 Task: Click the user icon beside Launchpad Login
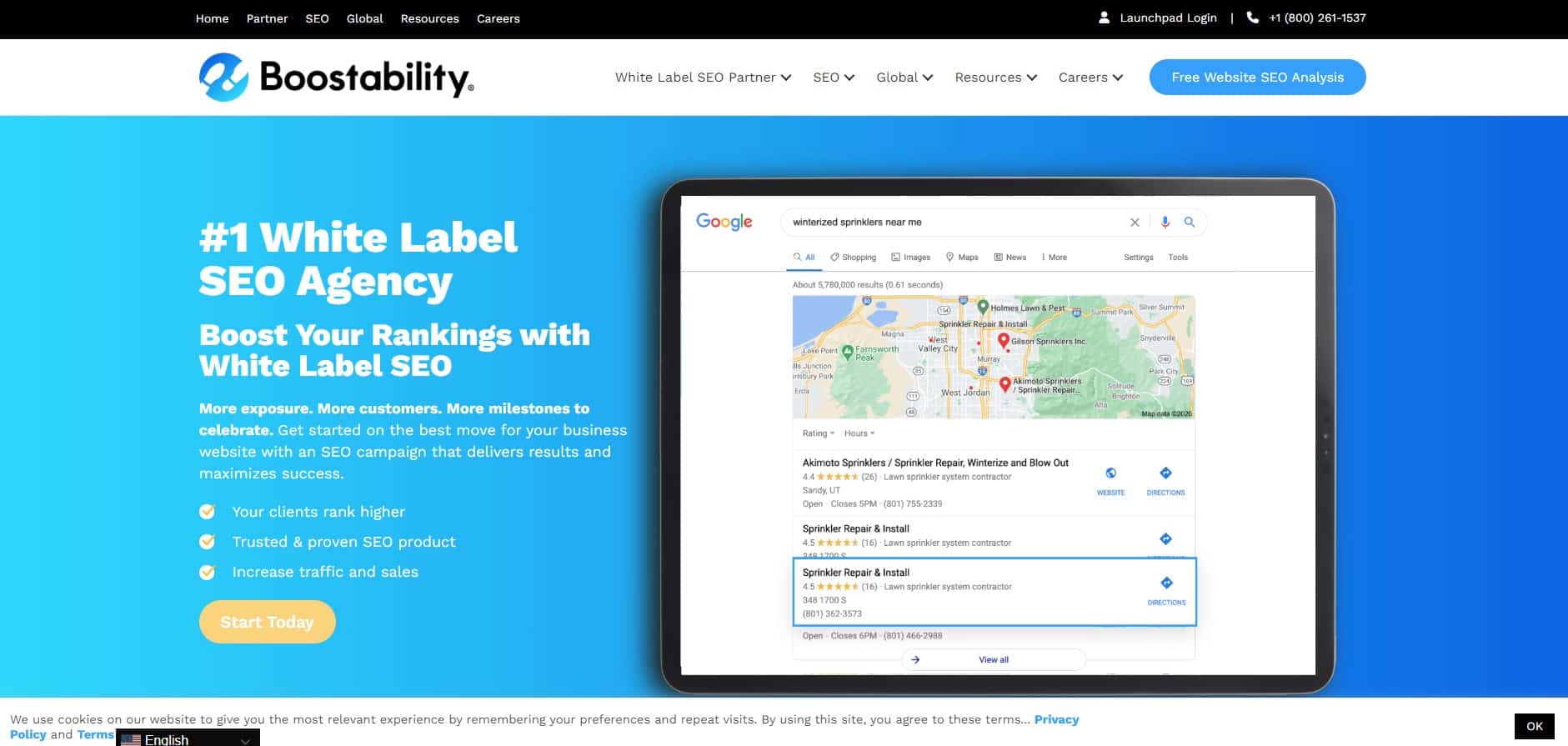(1104, 18)
